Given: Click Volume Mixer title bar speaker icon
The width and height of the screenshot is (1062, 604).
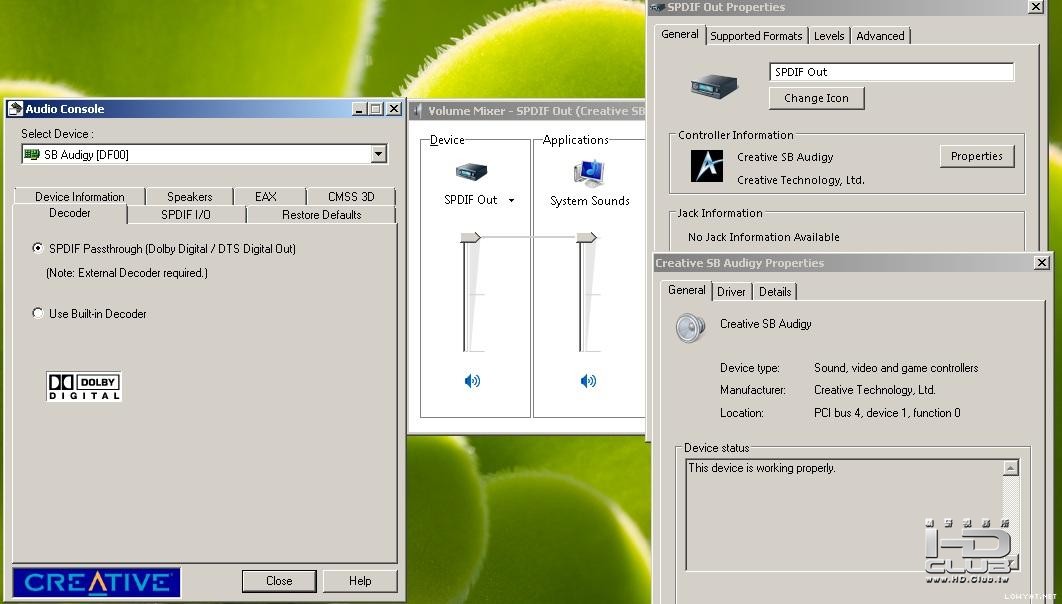Looking at the screenshot, I should coord(418,110).
